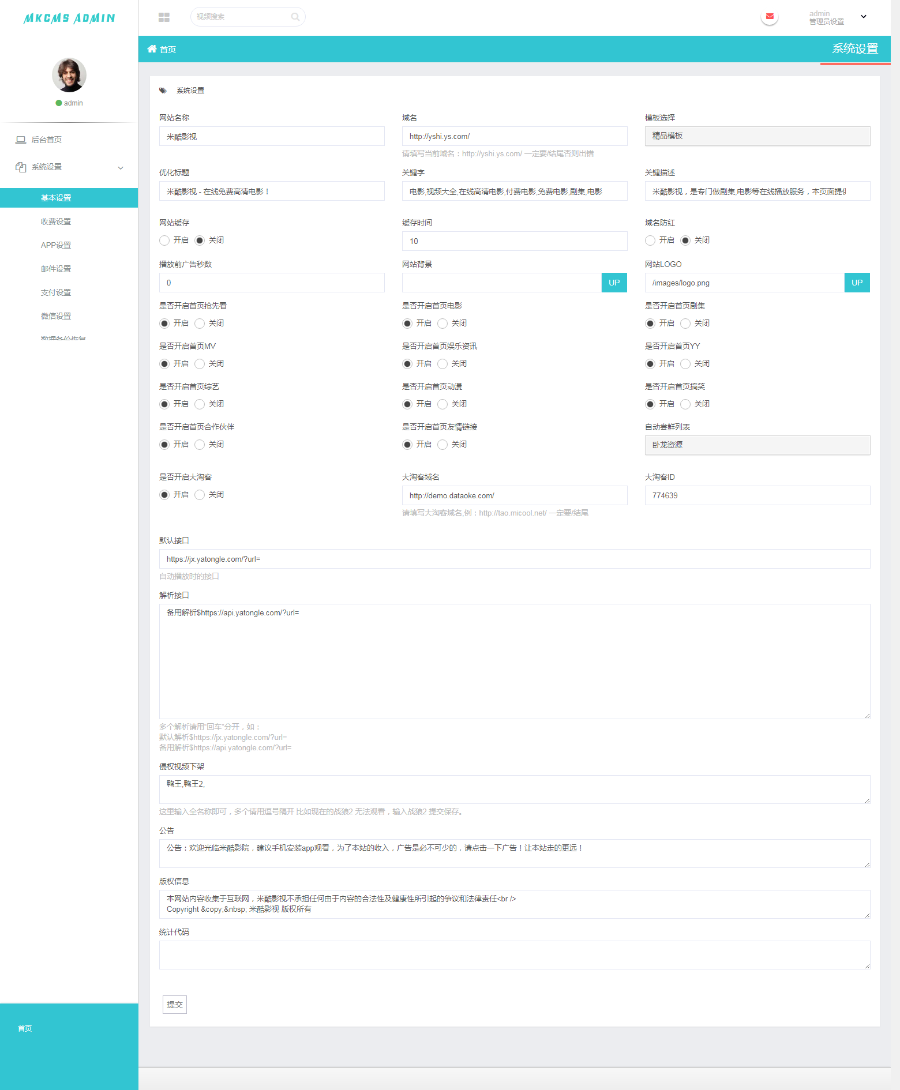Click the empty 统计代码 textarea
Screen dimensions: 900x1090
pos(514,955)
